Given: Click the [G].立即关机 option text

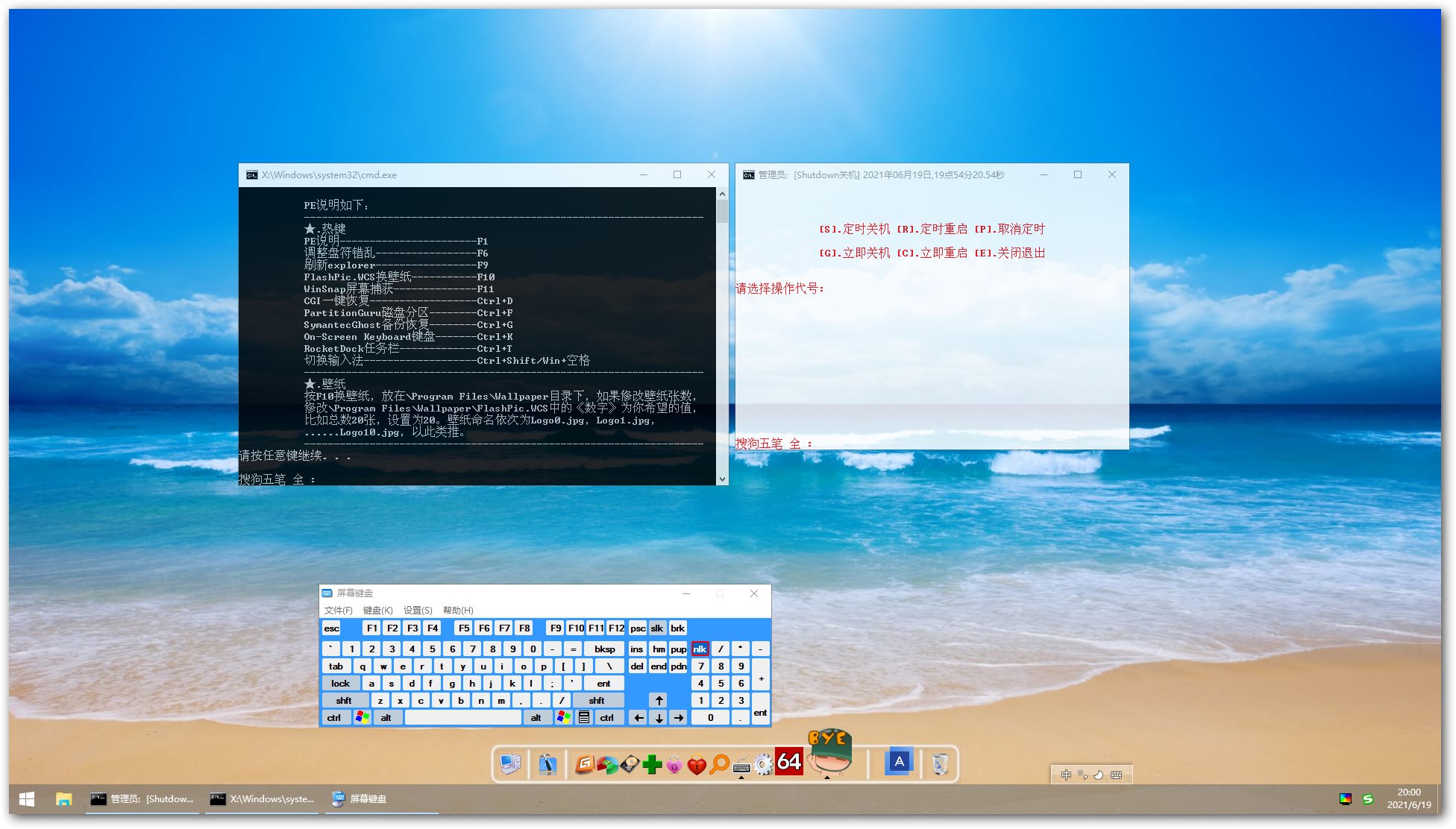Looking at the screenshot, I should tap(855, 253).
